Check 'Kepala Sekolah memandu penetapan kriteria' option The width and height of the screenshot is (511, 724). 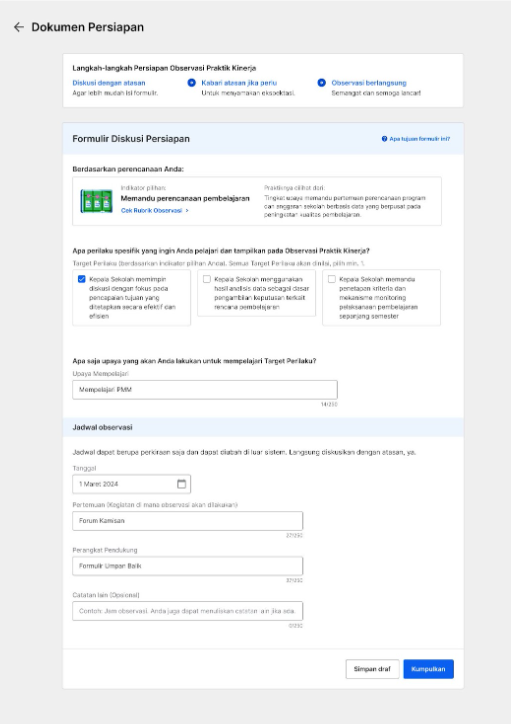tap(331, 279)
